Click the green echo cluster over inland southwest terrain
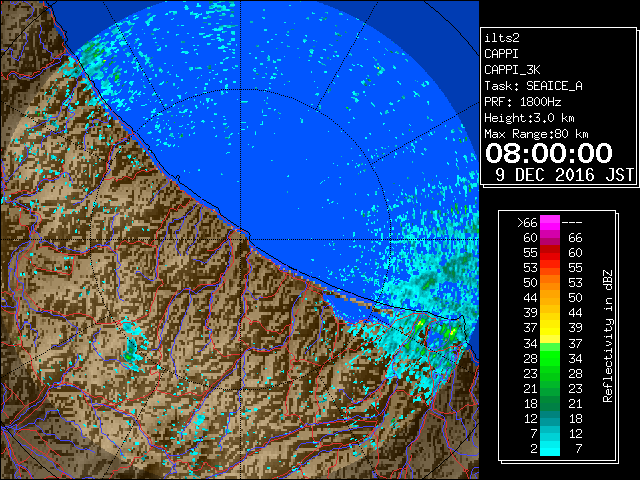This screenshot has height=480, width=640. coord(131,351)
